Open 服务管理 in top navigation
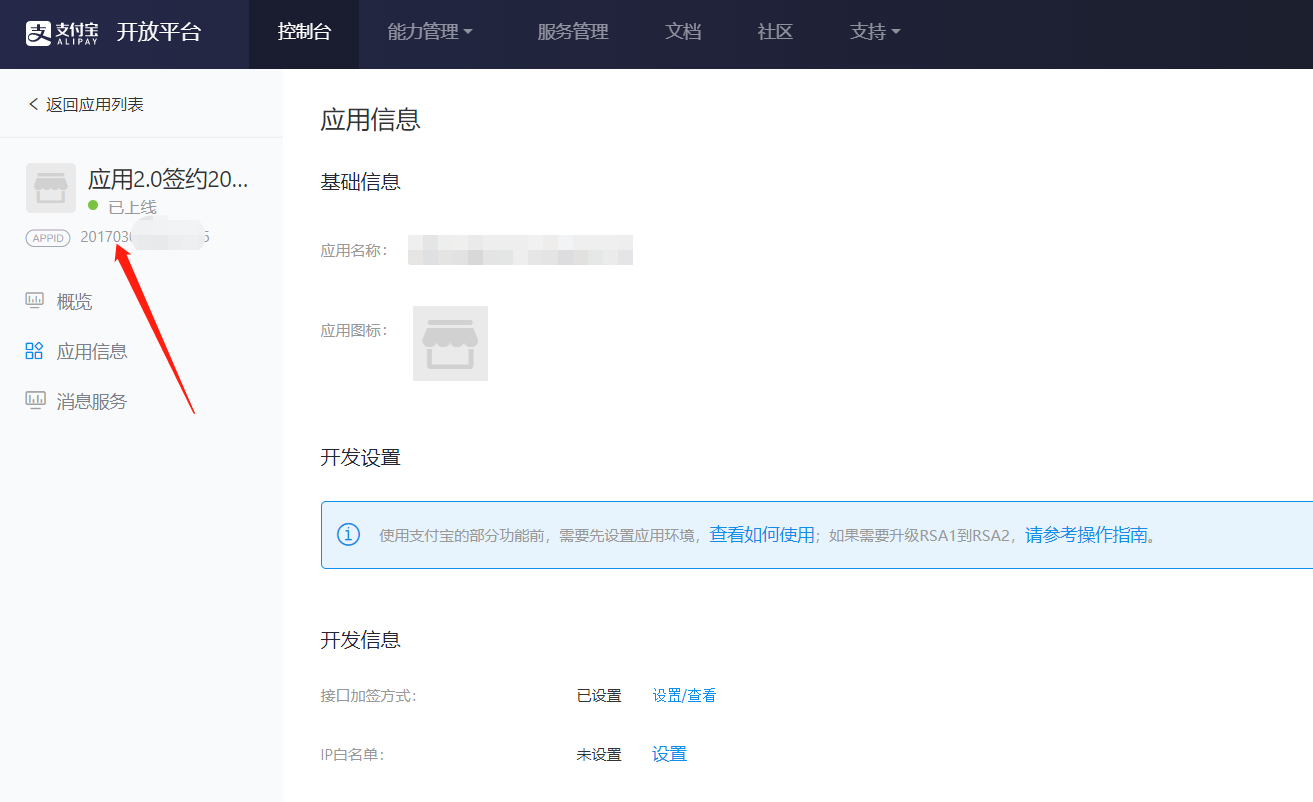 [573, 32]
